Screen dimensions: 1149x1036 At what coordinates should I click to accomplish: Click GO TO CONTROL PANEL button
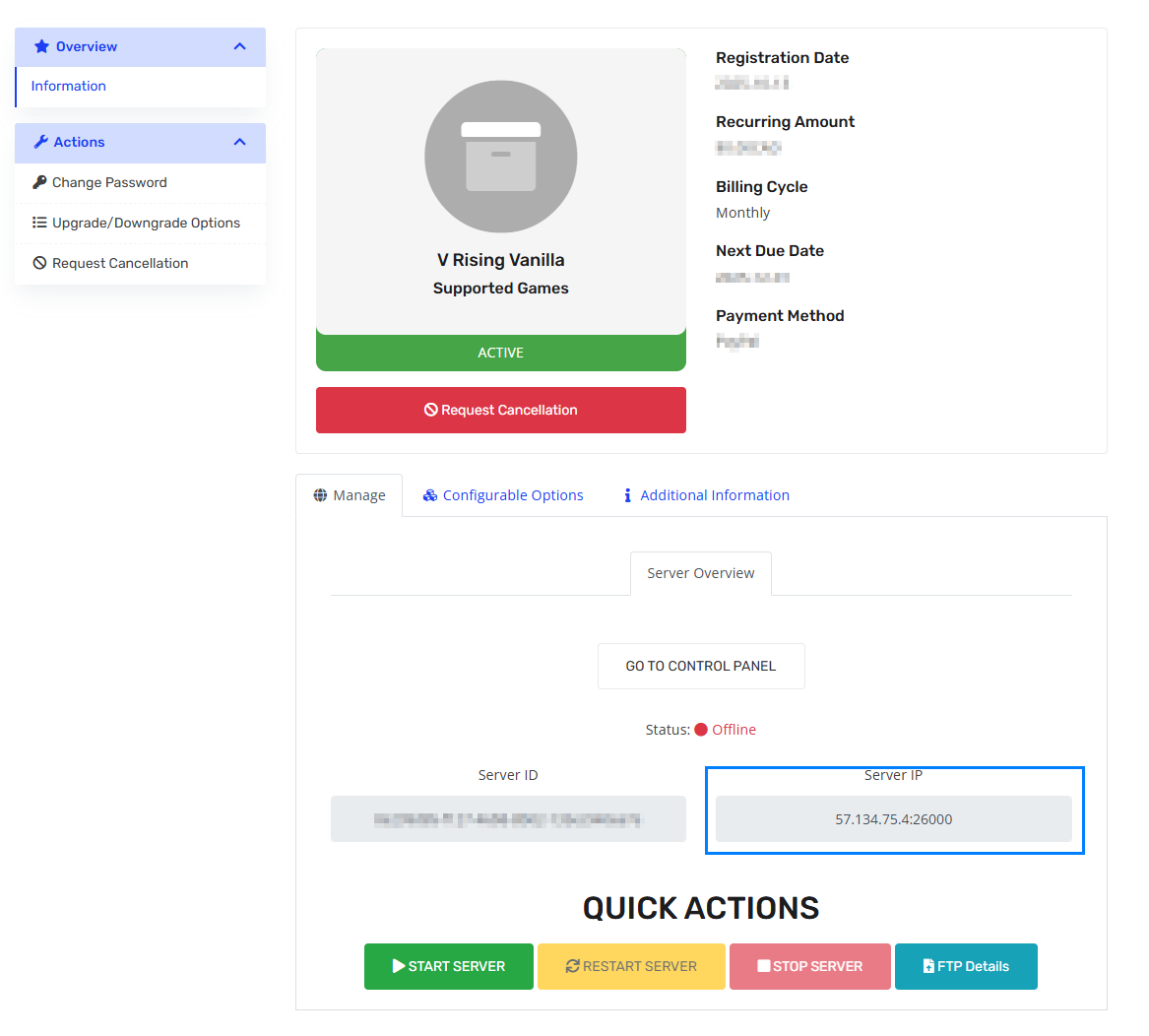700,666
